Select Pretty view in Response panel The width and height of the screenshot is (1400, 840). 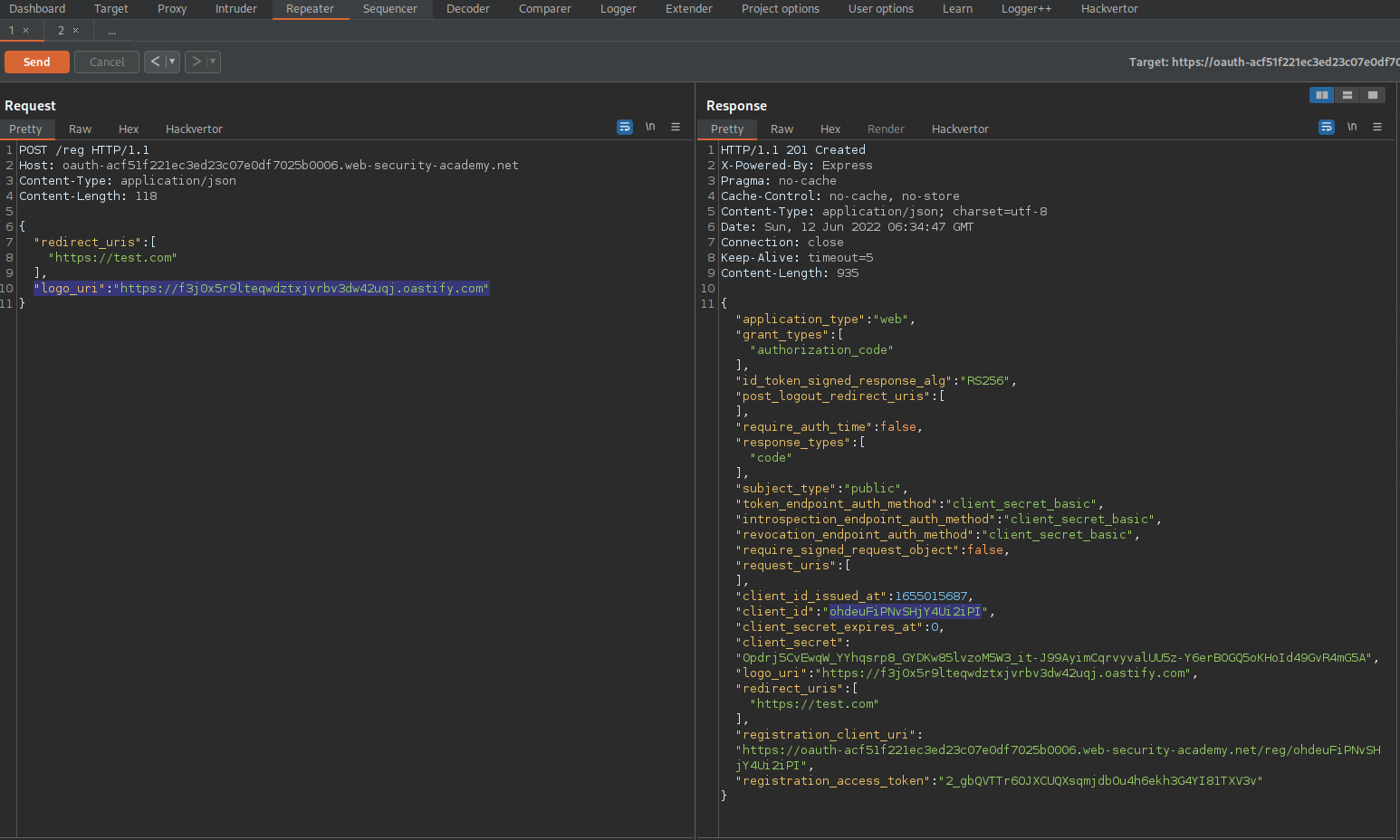727,129
